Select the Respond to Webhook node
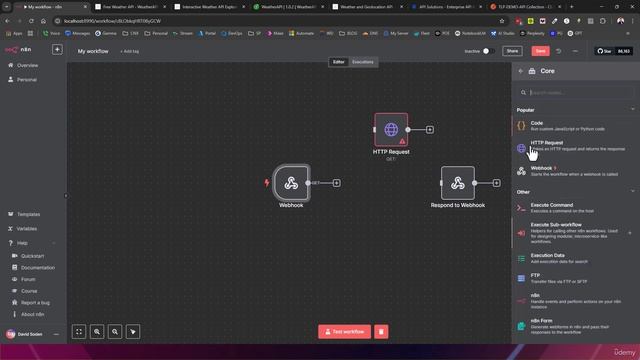The width and height of the screenshot is (640, 360). tap(458, 183)
